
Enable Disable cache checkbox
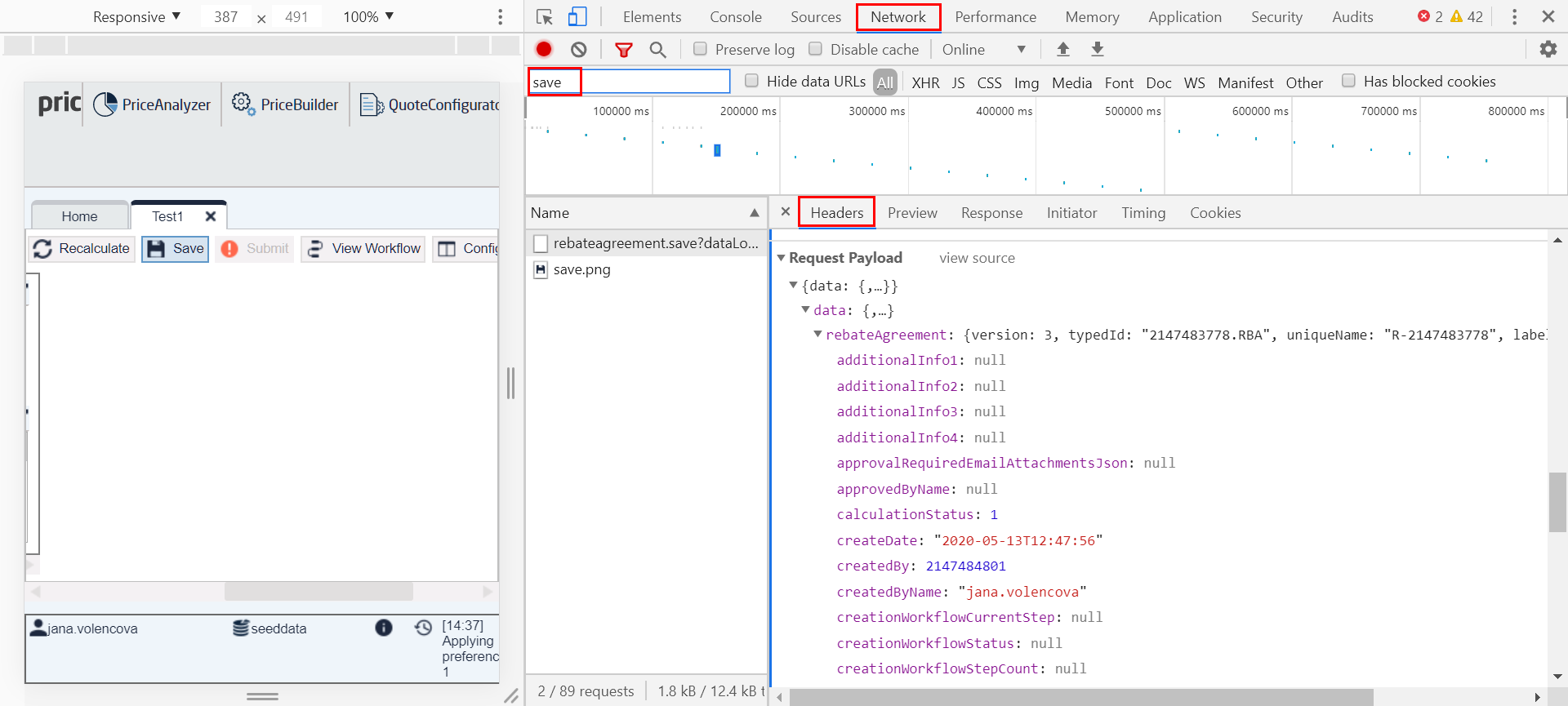coord(815,49)
